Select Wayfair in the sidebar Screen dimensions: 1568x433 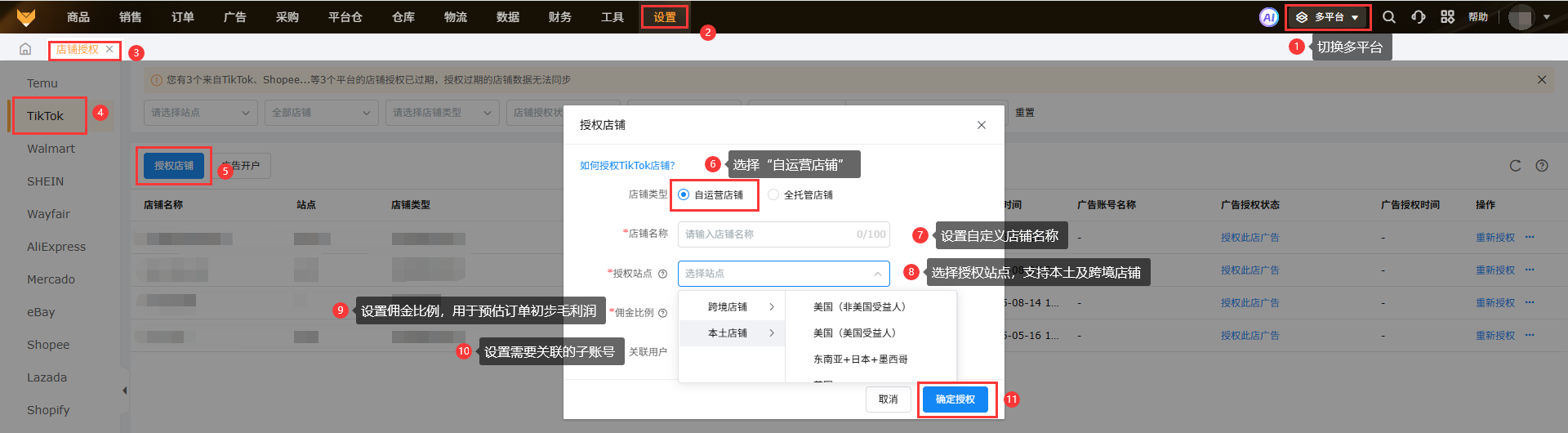tap(48, 214)
